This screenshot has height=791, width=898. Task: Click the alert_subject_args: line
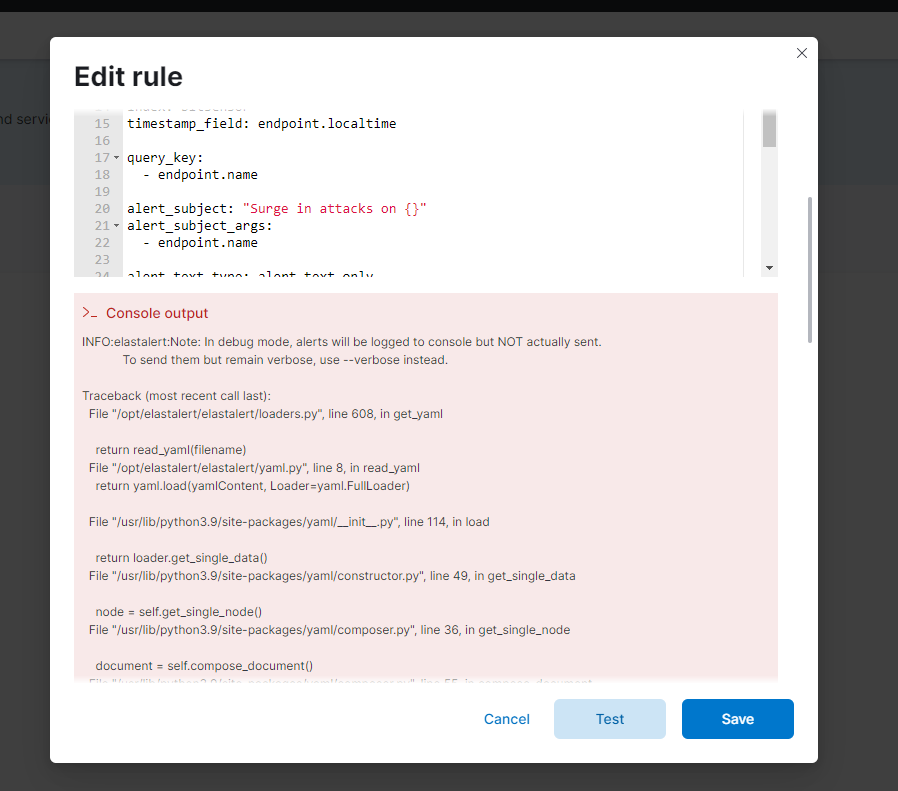(x=200, y=226)
